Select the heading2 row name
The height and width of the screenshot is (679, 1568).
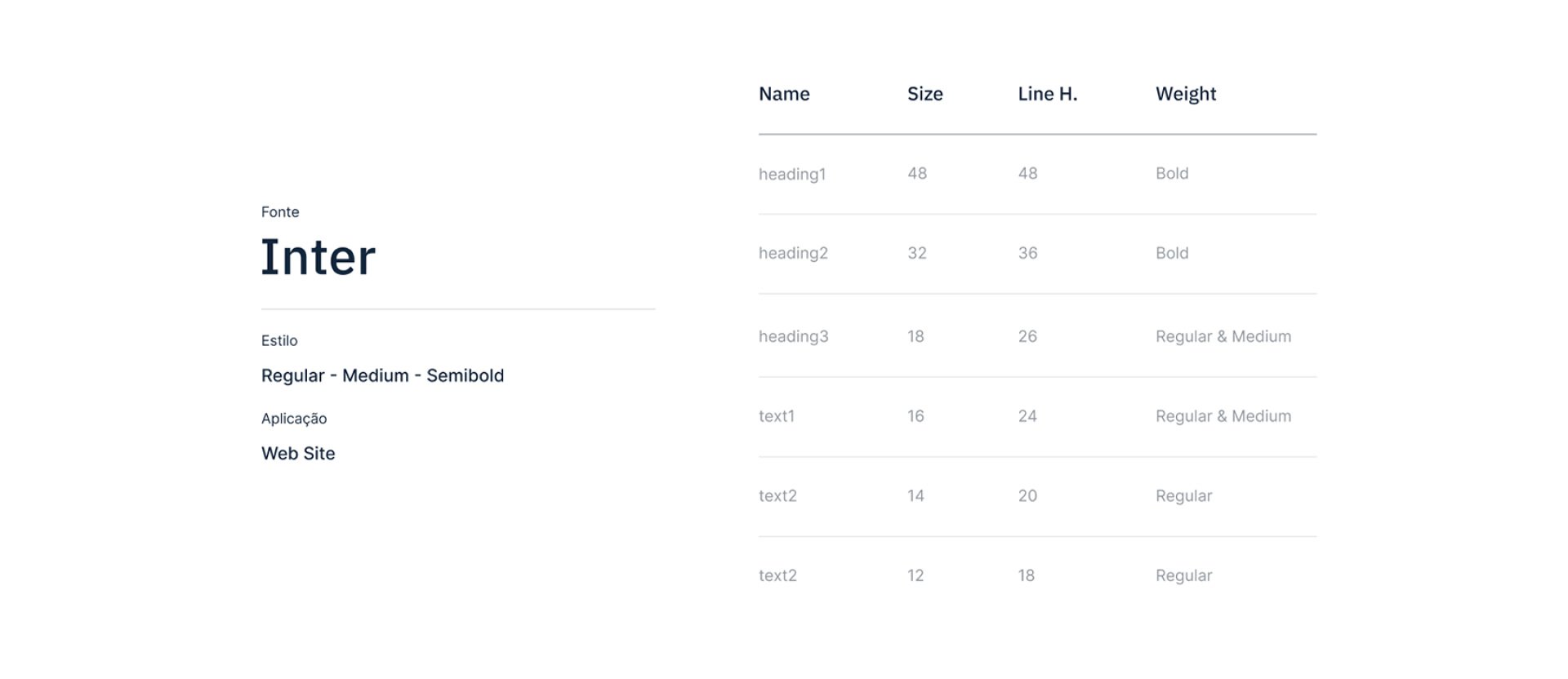click(x=793, y=253)
